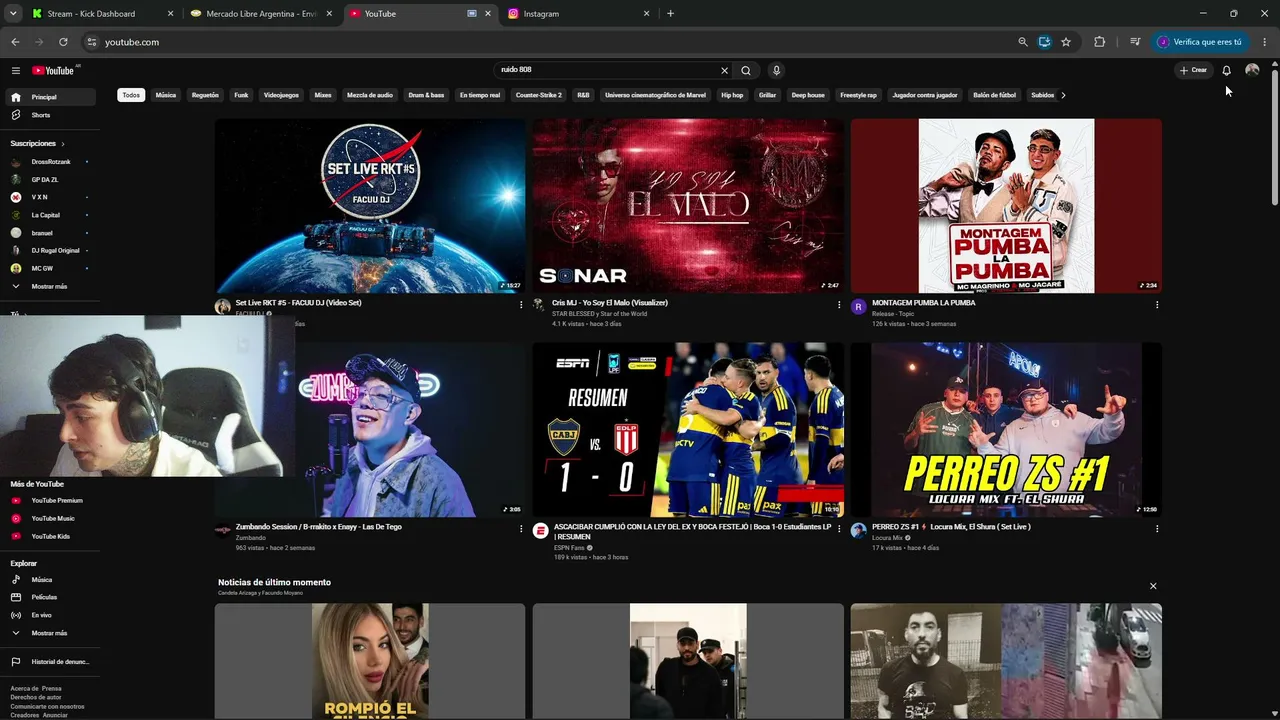Open YouTube Kids from the sidebar
This screenshot has height=720, width=1280.
[52, 536]
